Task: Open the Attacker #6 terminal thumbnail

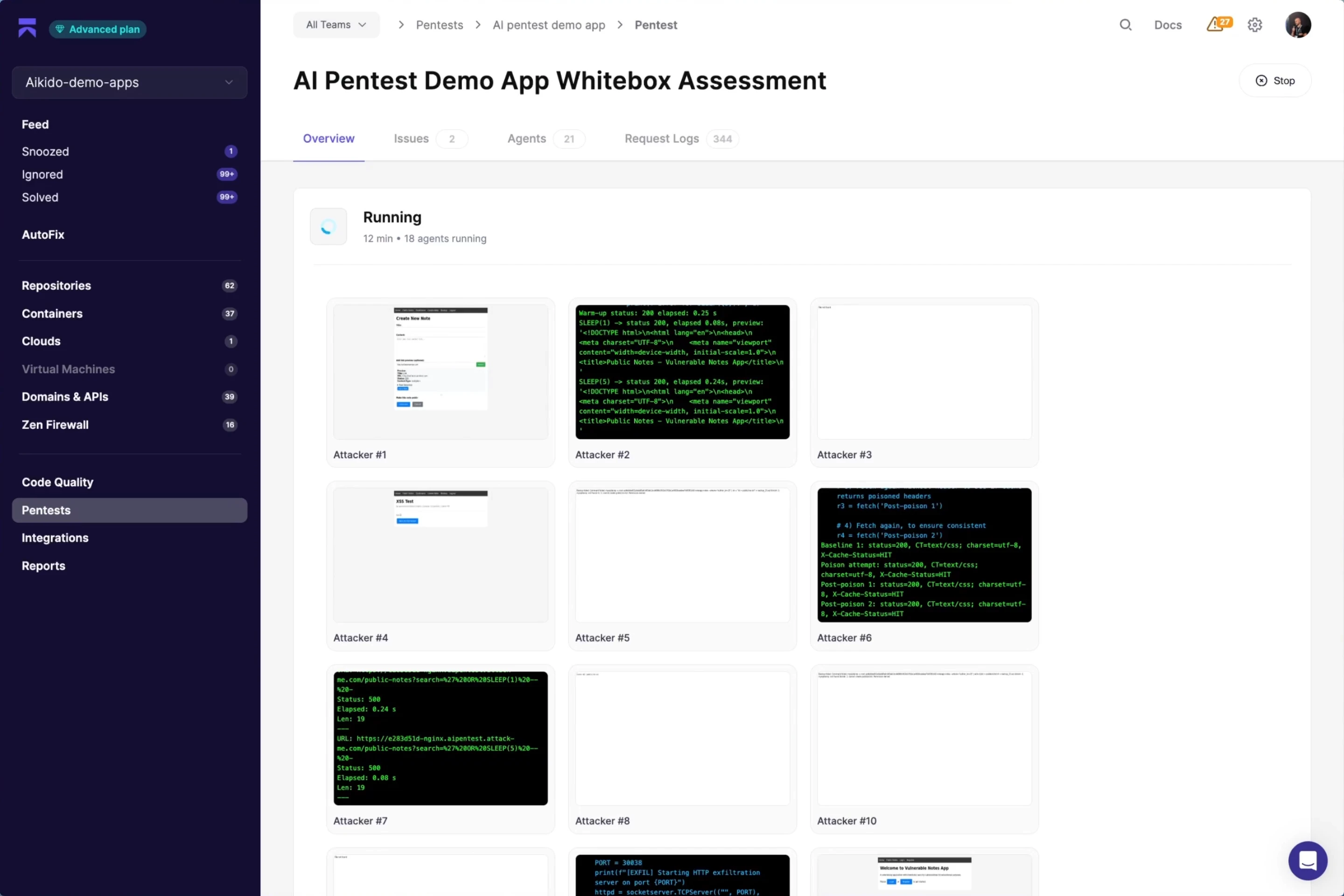Action: pyautogui.click(x=924, y=554)
